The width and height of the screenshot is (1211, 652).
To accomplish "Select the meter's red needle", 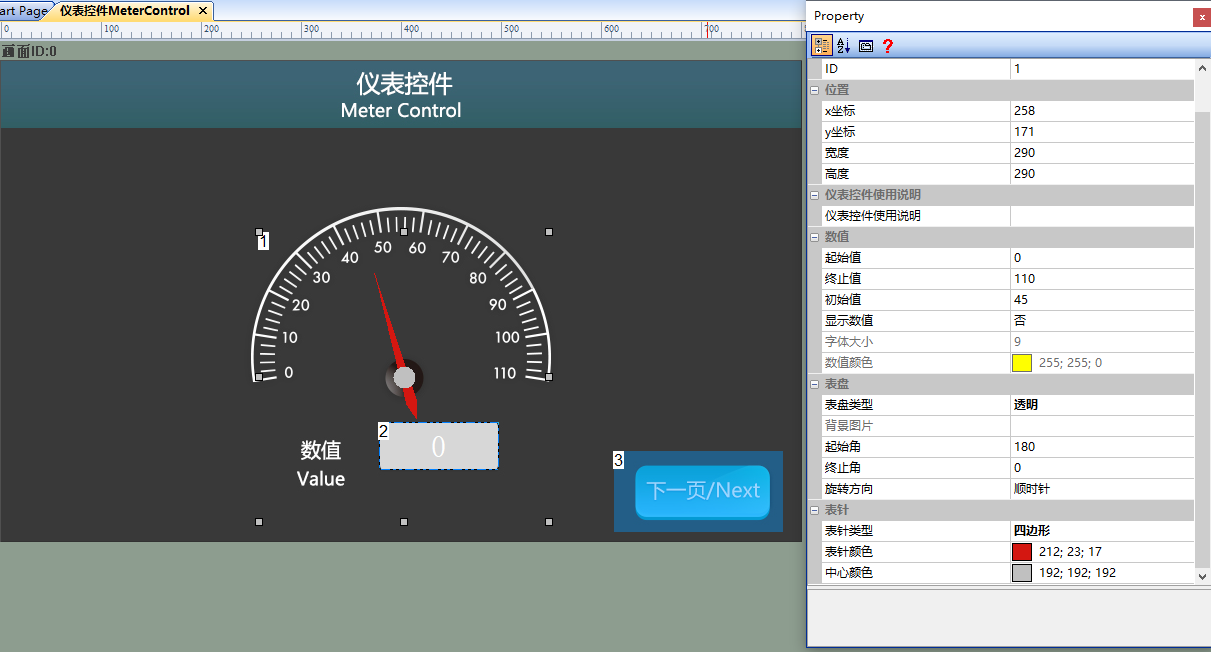I will [x=396, y=346].
